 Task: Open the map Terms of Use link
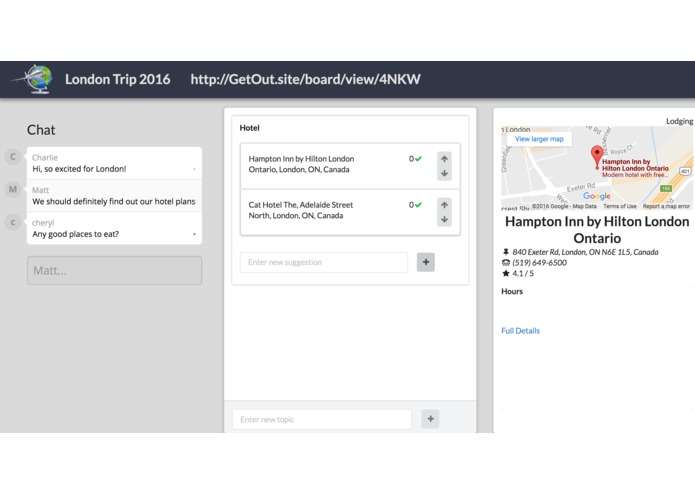point(620,206)
